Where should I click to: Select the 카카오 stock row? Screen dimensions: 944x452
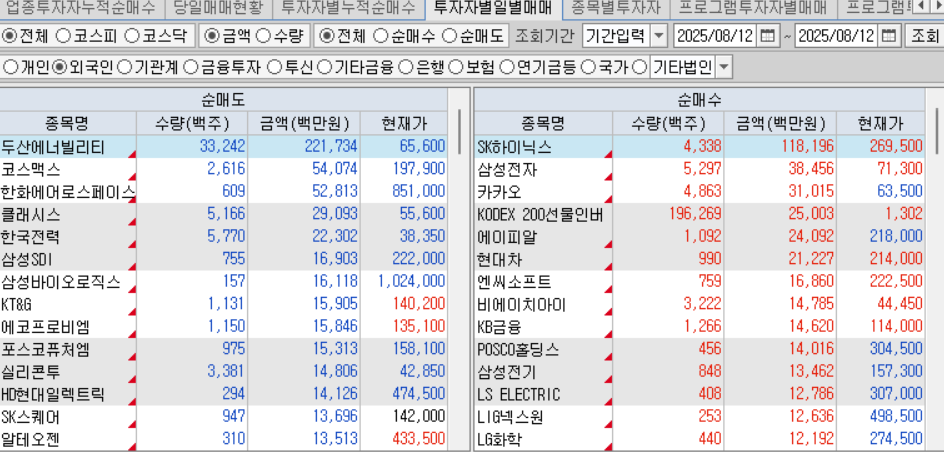pyautogui.click(x=700, y=191)
